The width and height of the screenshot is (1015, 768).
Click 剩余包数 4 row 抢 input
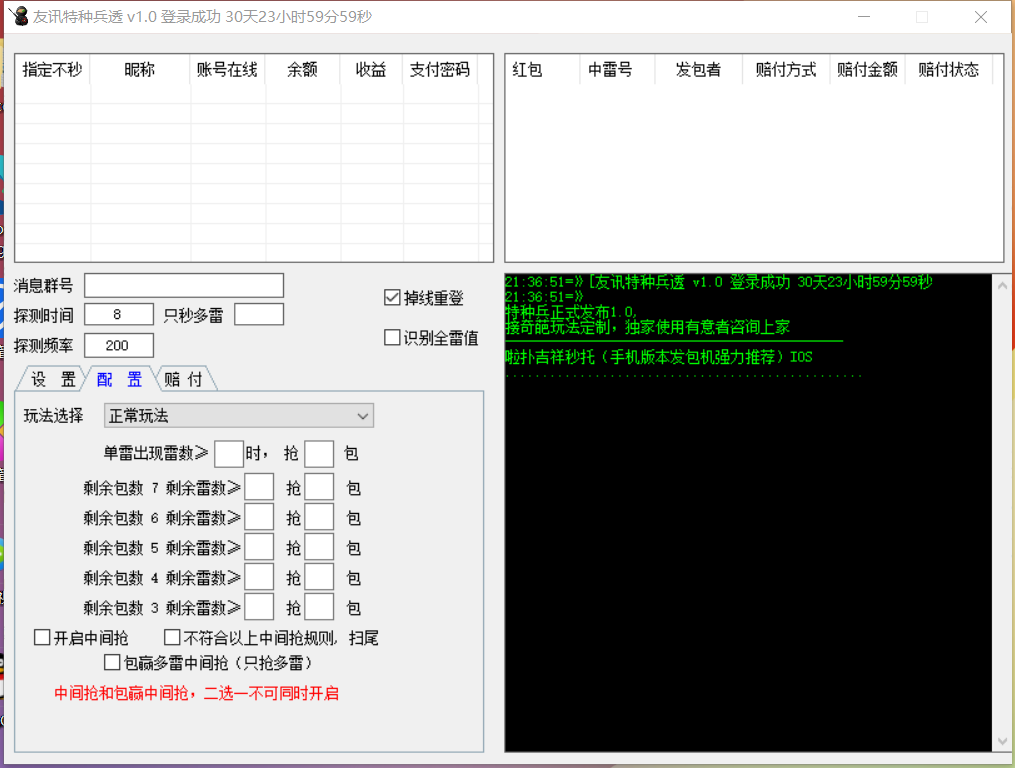[x=319, y=577]
